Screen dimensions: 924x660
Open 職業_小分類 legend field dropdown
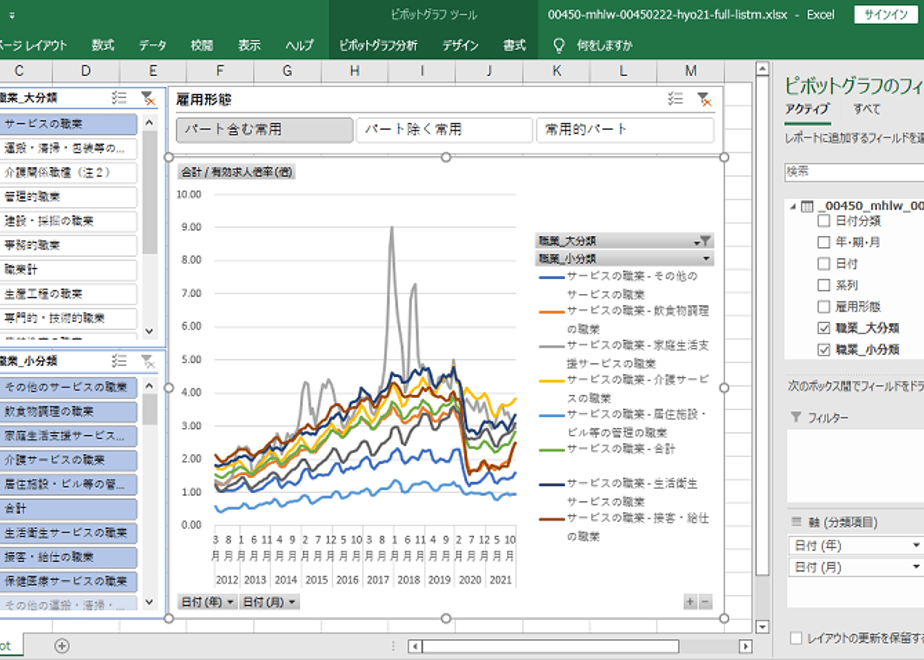click(705, 259)
